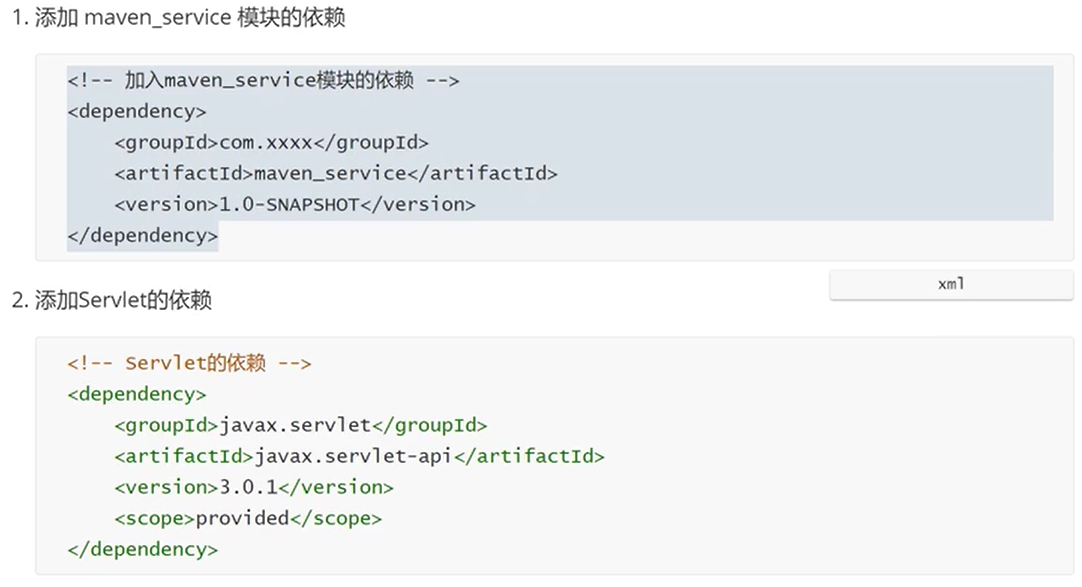Click the comment 'Servlet的依赖'
1082x587 pixels.
tap(189, 364)
